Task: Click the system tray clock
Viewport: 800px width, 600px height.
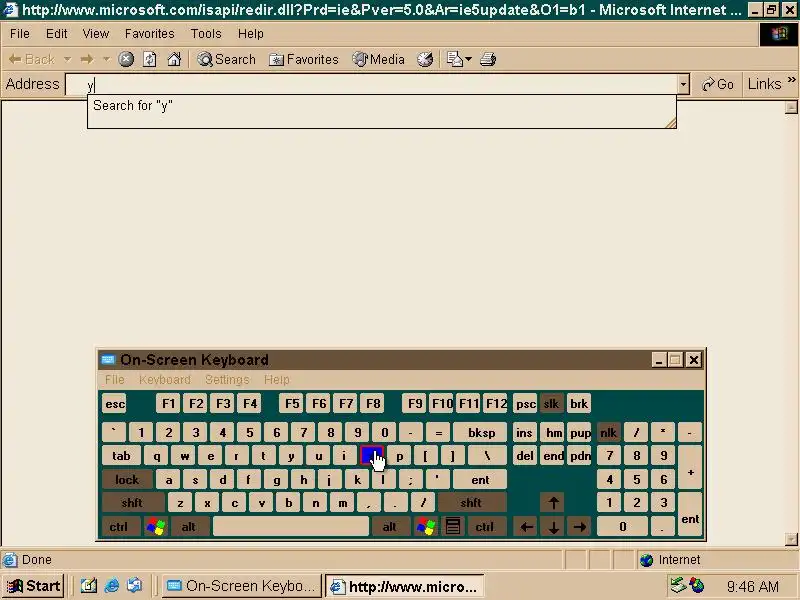Action: (x=753, y=586)
